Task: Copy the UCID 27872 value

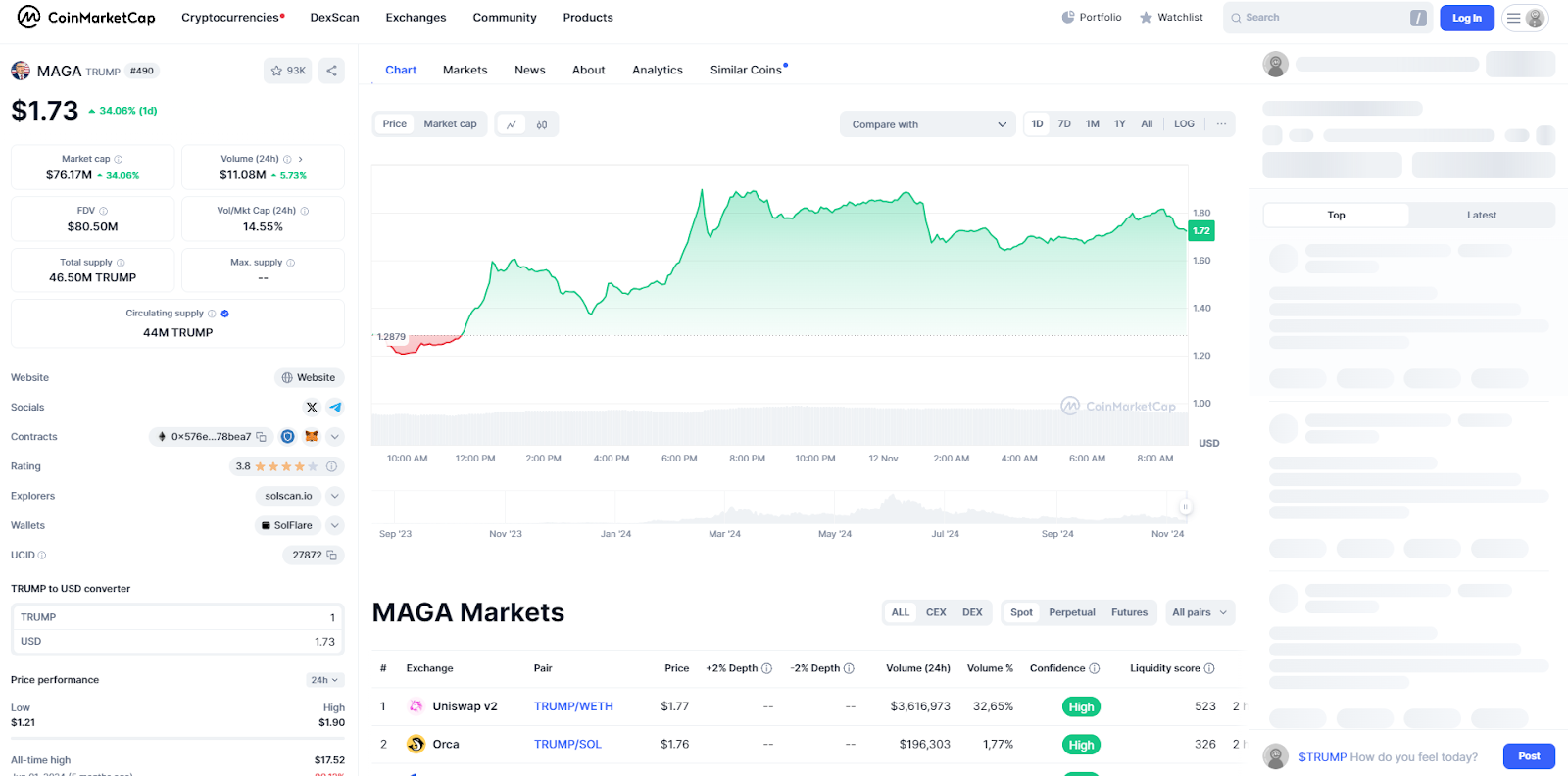Action: 331,556
